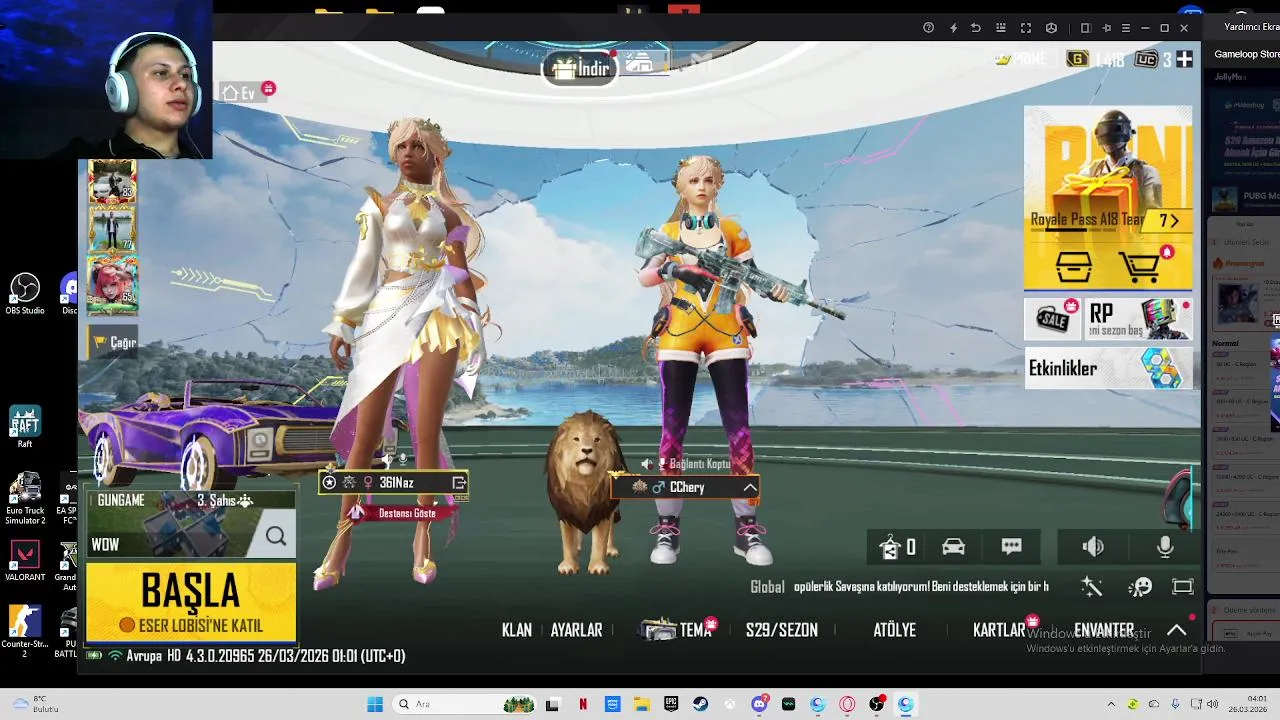Open Netflix from the taskbar
1280x720 pixels.
(583, 704)
